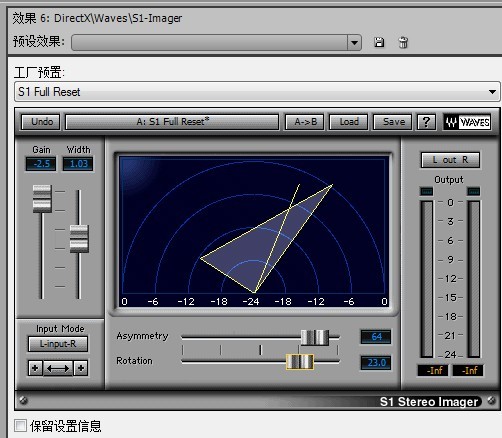Copy setup with A->B button
Image resolution: width=502 pixels, height=438 pixels.
(305, 122)
